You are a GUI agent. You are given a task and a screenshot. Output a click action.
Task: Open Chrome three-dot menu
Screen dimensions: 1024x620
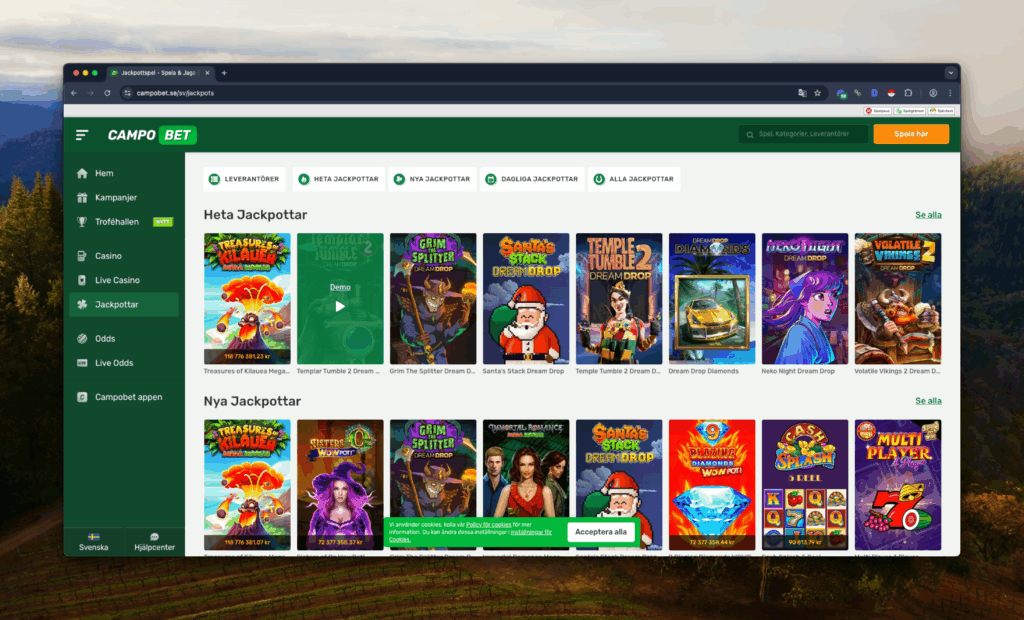(950, 93)
